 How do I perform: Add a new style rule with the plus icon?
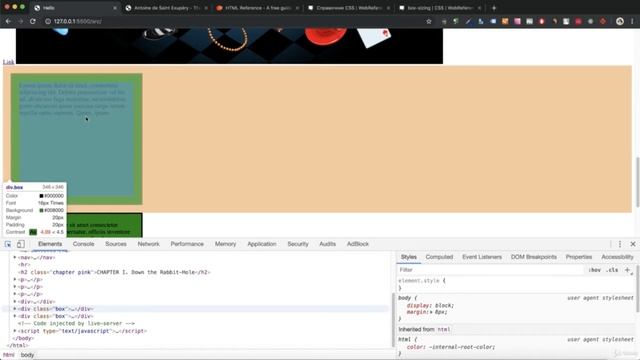(627, 270)
